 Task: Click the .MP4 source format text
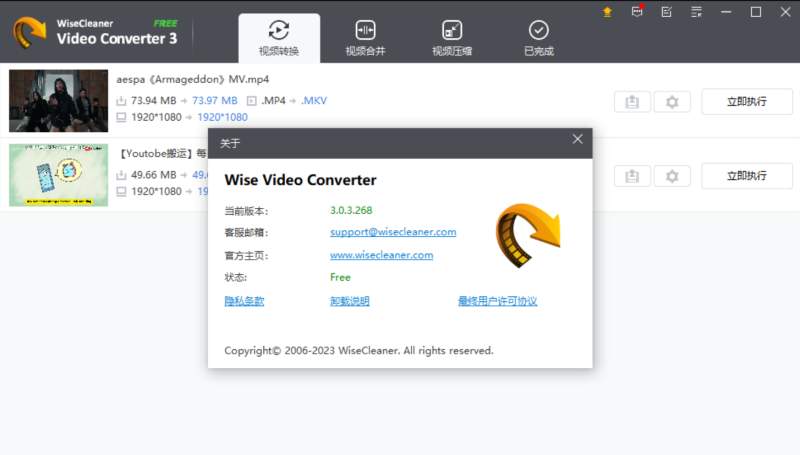click(273, 100)
